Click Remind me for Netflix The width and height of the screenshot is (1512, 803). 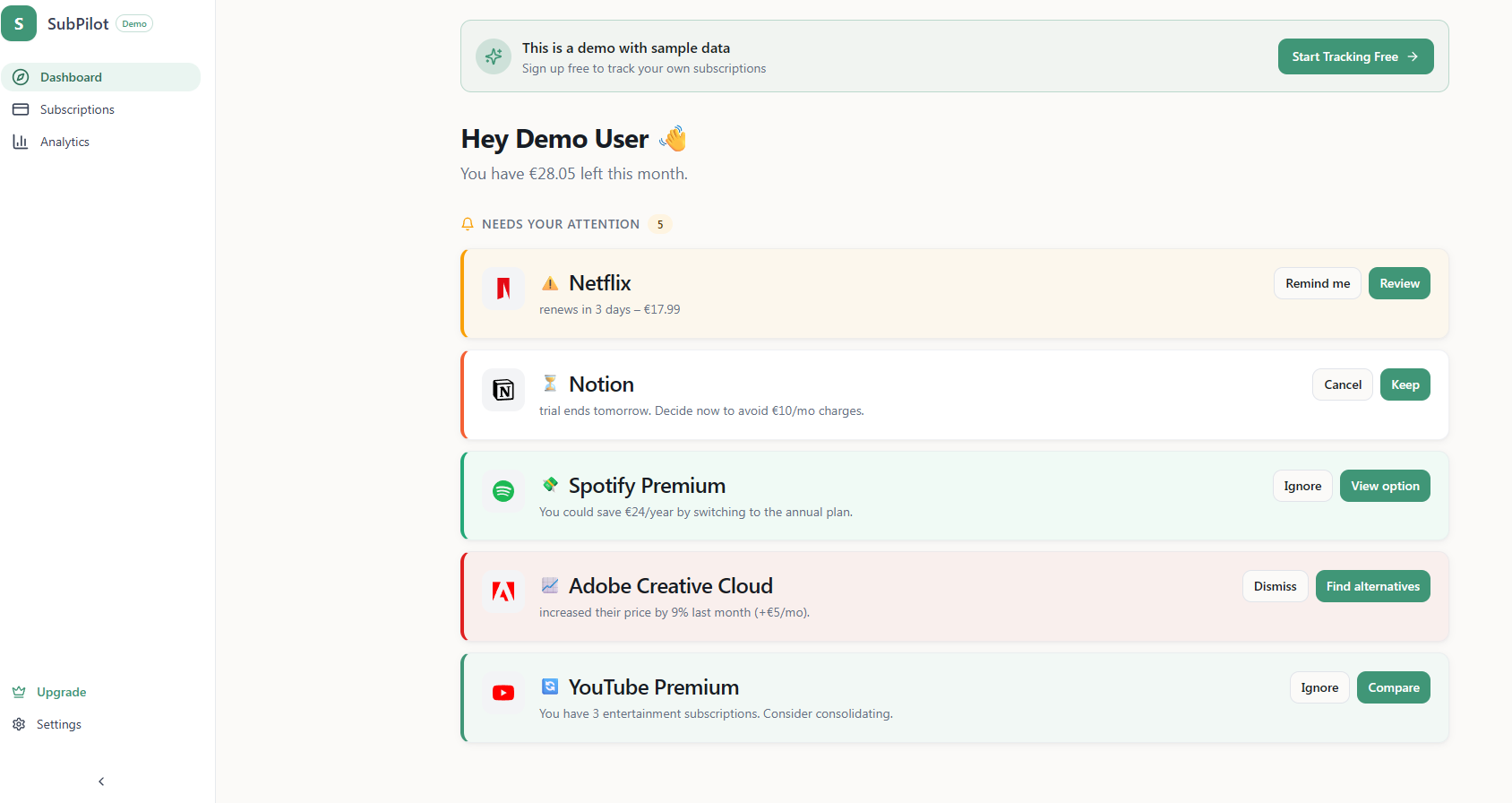click(1318, 283)
